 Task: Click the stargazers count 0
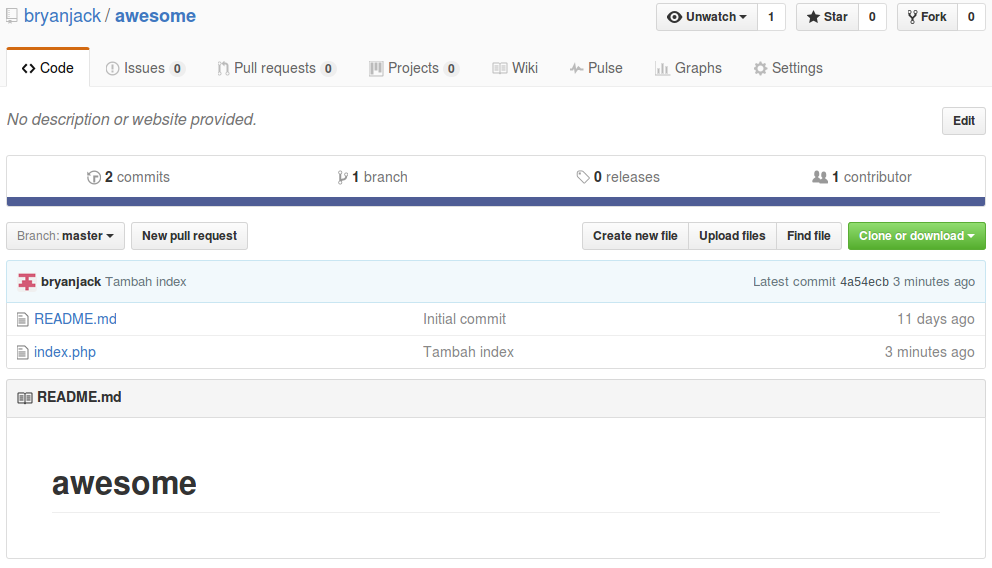tap(872, 17)
